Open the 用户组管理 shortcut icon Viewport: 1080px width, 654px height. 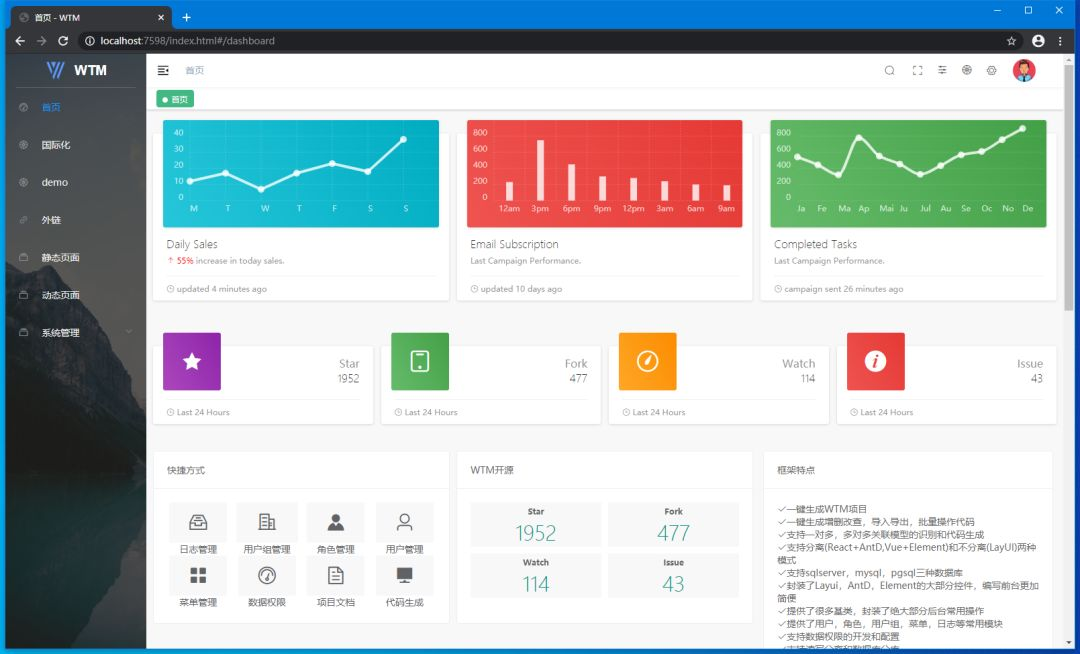267,523
